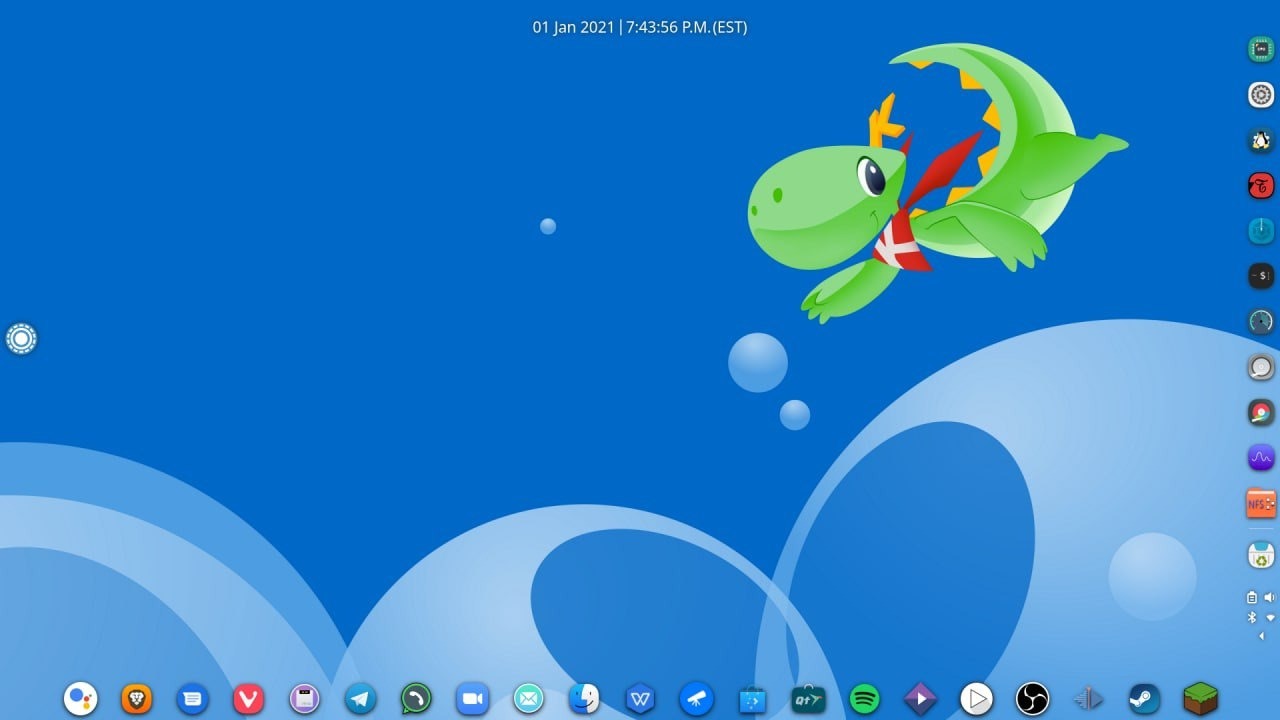Open System Settings gear icon
Image resolution: width=1280 pixels, height=720 pixels.
click(1261, 95)
